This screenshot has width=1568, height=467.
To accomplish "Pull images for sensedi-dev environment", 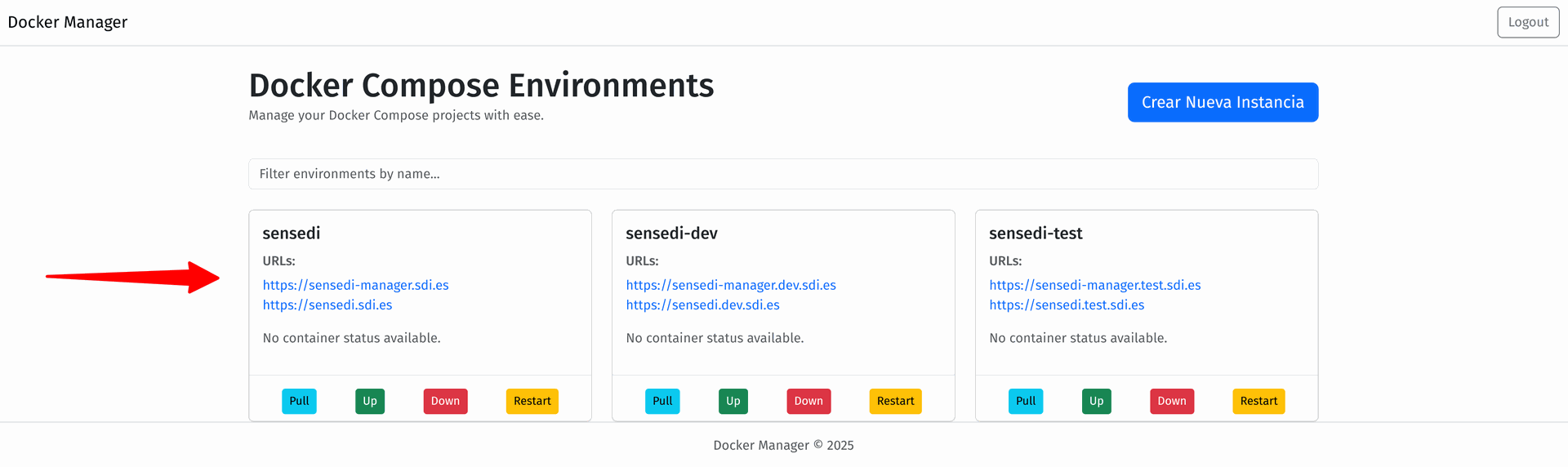I will click(662, 401).
